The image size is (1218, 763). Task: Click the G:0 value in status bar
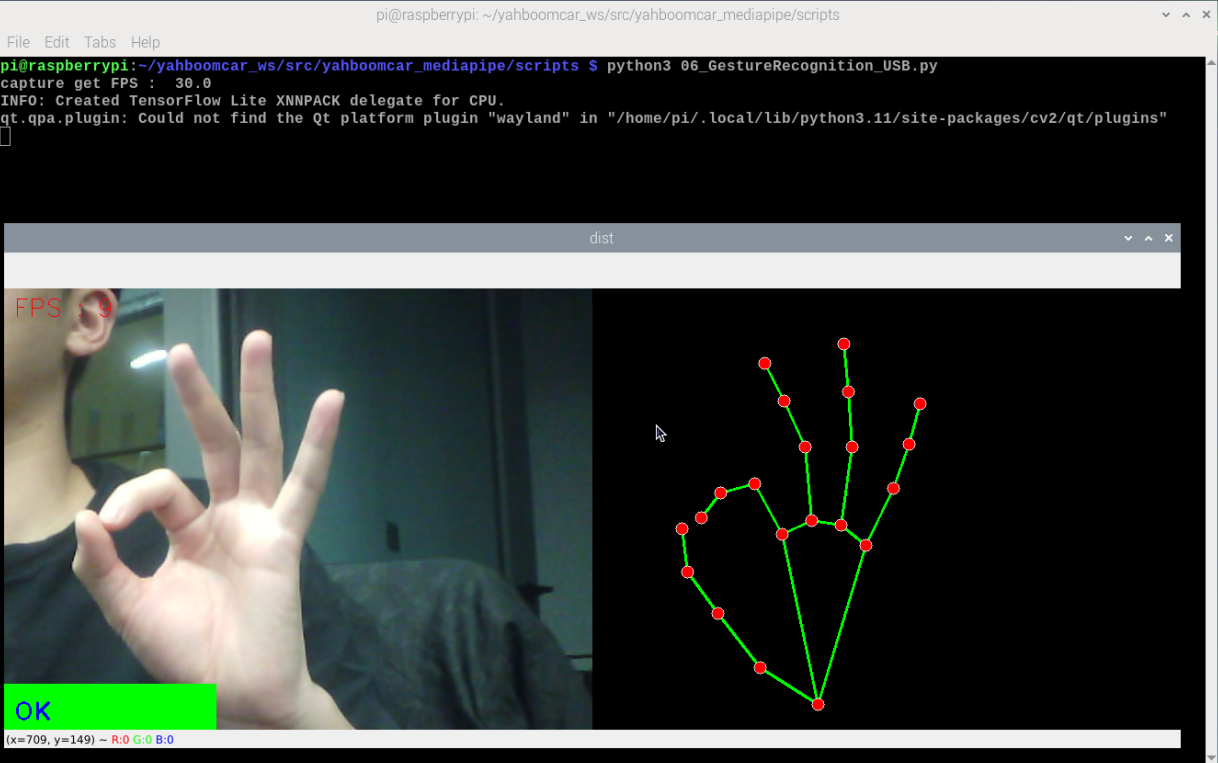(142, 740)
